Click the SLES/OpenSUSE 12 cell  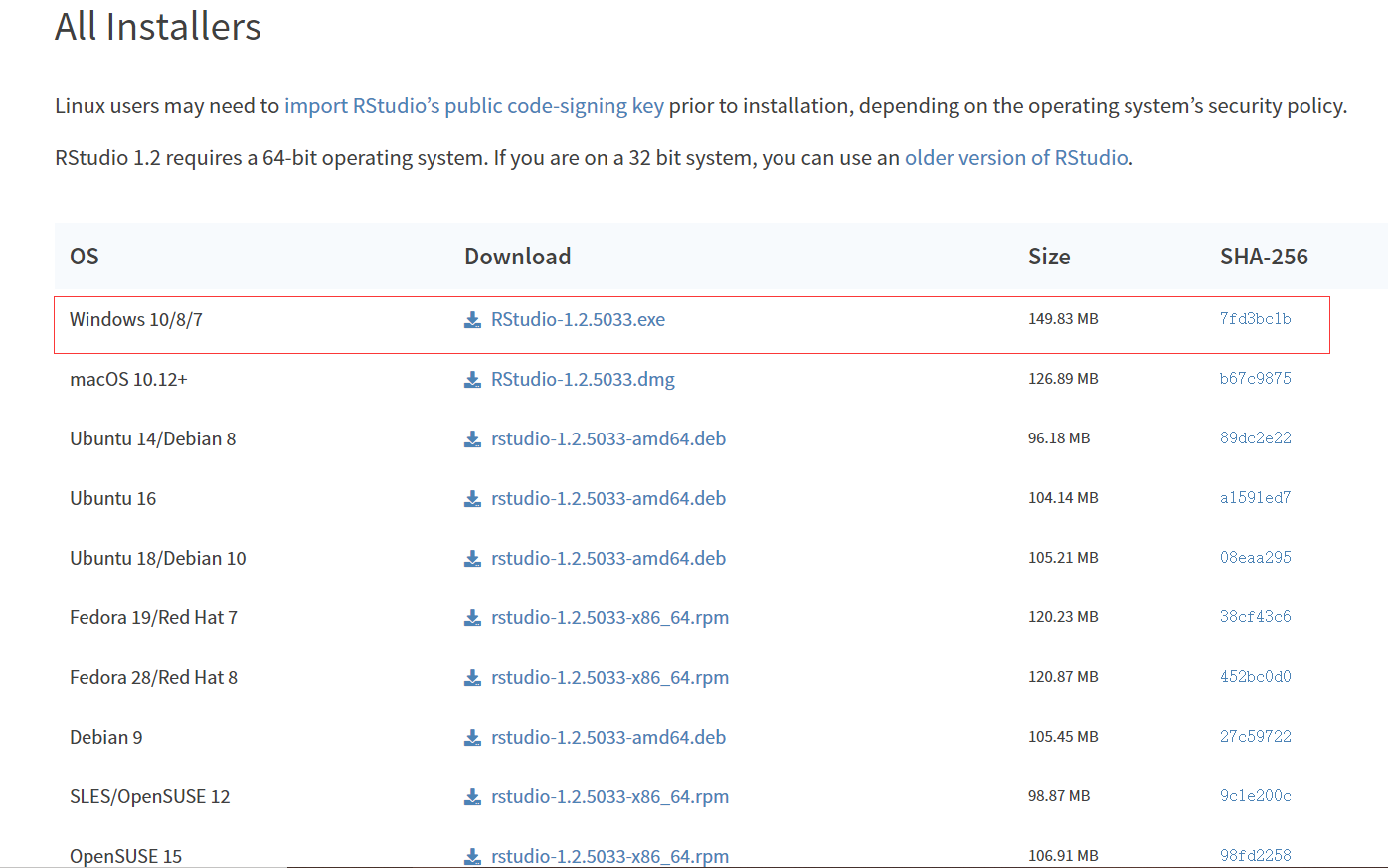click(150, 797)
